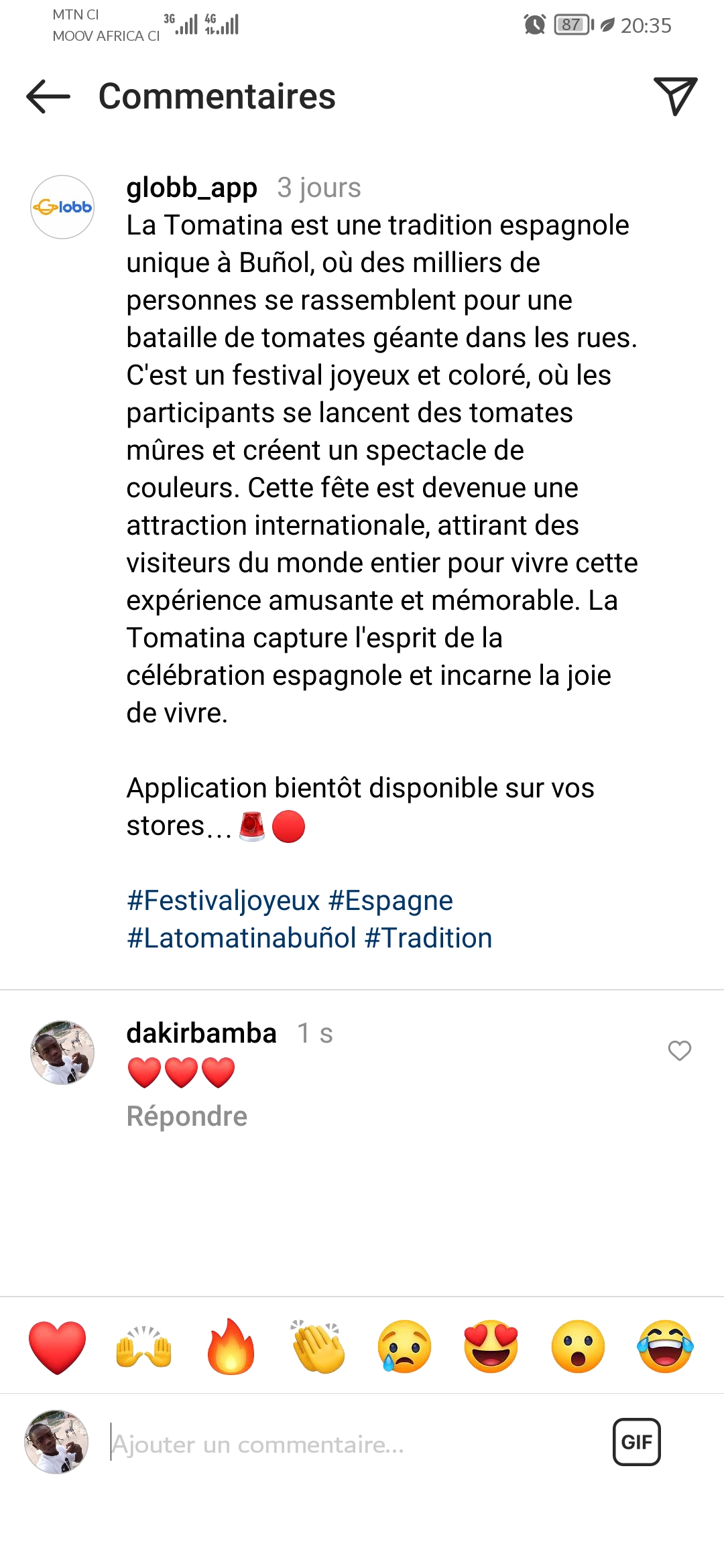This screenshot has width=724, height=1568.
Task: Focus the Ajouter un commentaire field
Action: (349, 1445)
